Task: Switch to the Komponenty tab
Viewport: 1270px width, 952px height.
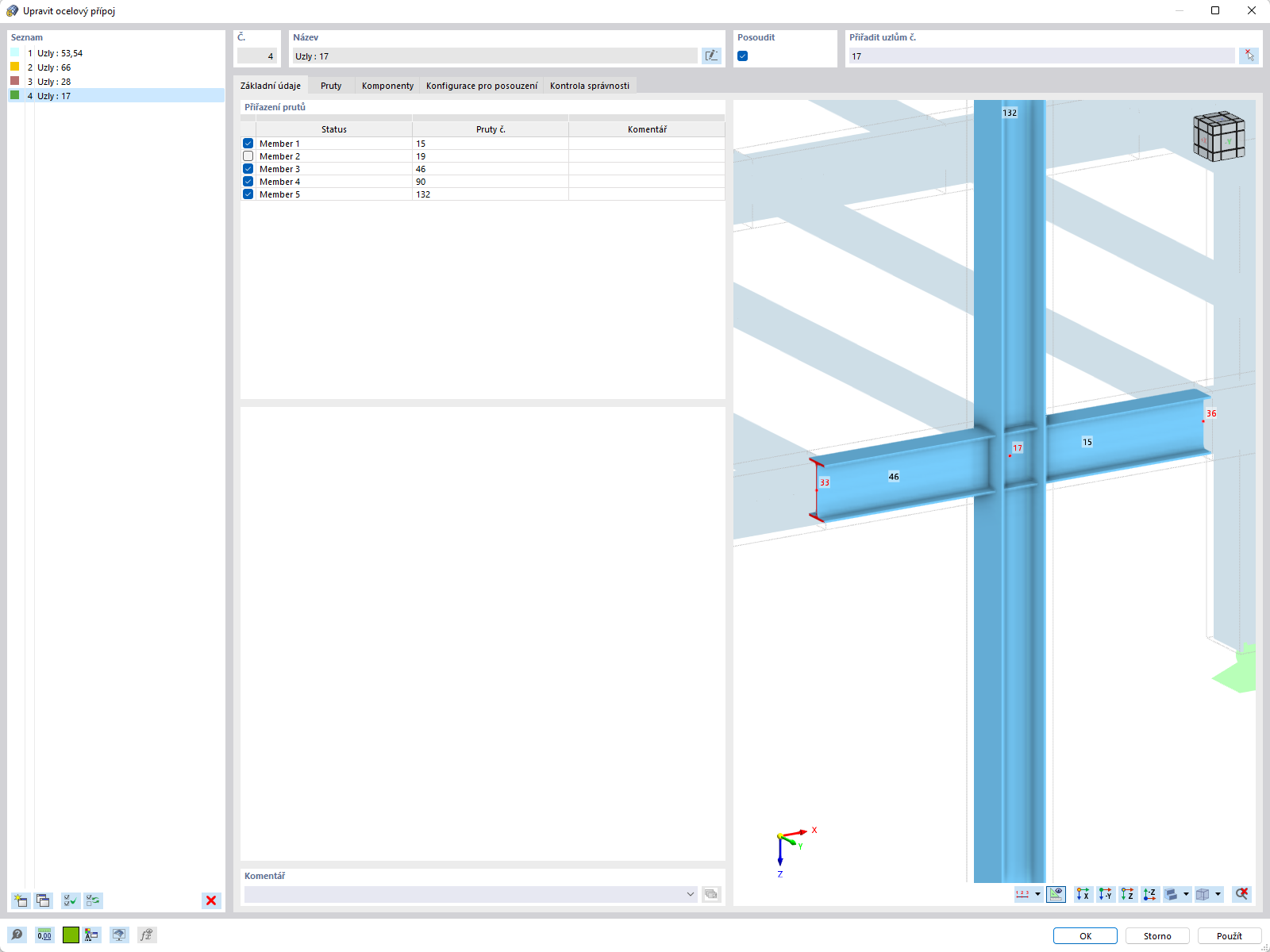Action: 387,85
